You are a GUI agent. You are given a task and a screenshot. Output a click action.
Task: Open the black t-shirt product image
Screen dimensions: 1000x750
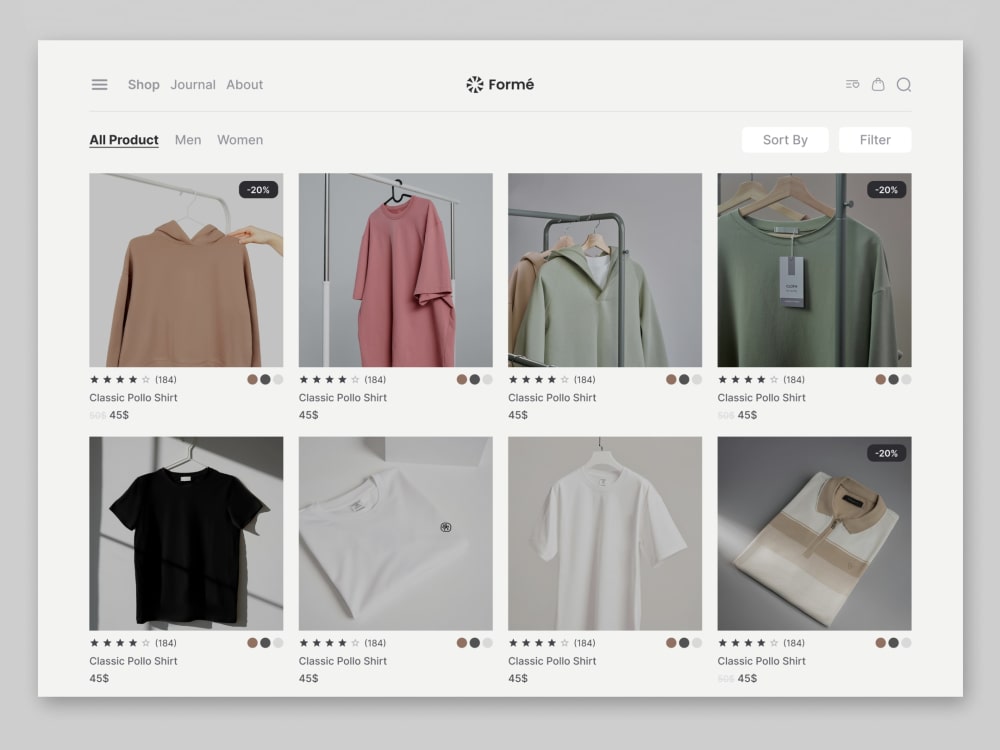[x=186, y=533]
